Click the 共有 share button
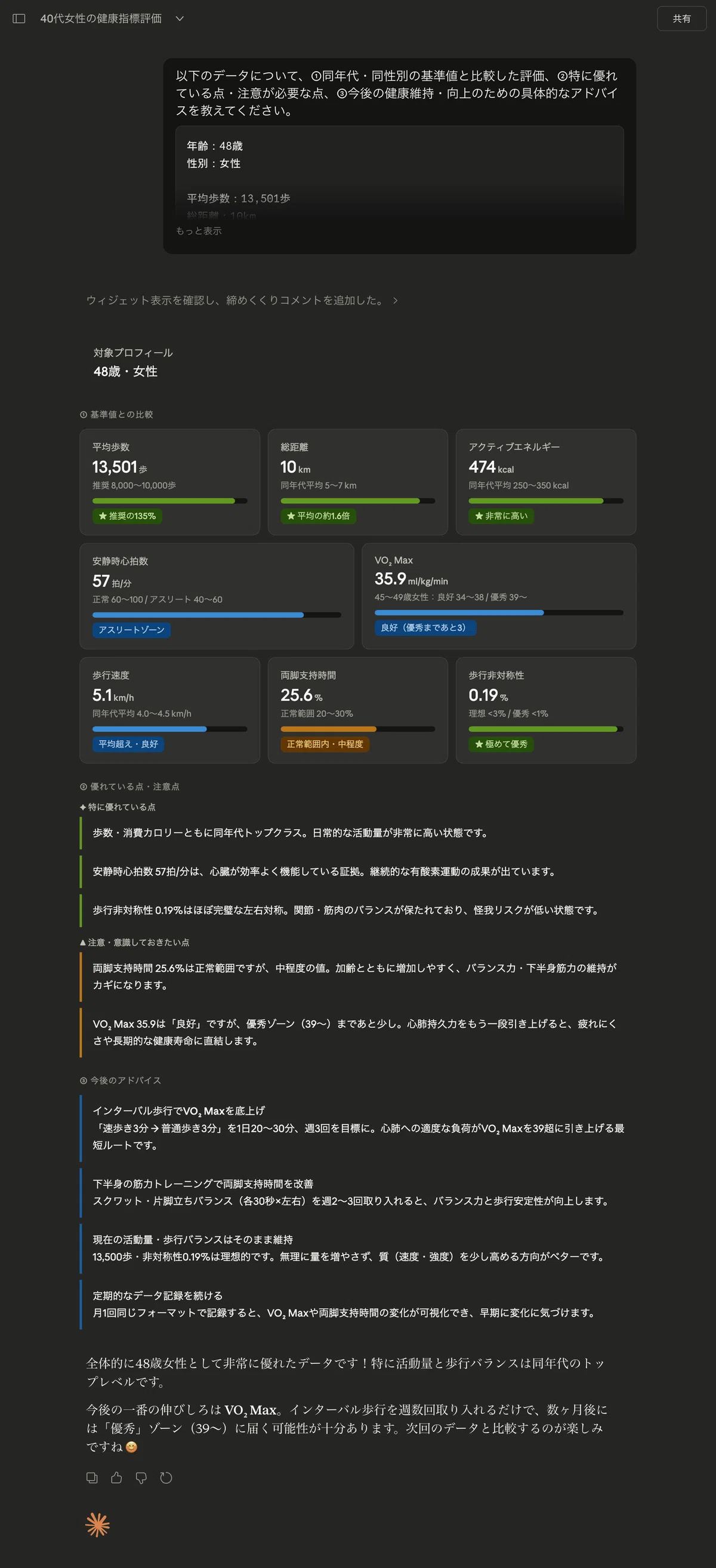Image resolution: width=716 pixels, height=1568 pixels. [681, 19]
